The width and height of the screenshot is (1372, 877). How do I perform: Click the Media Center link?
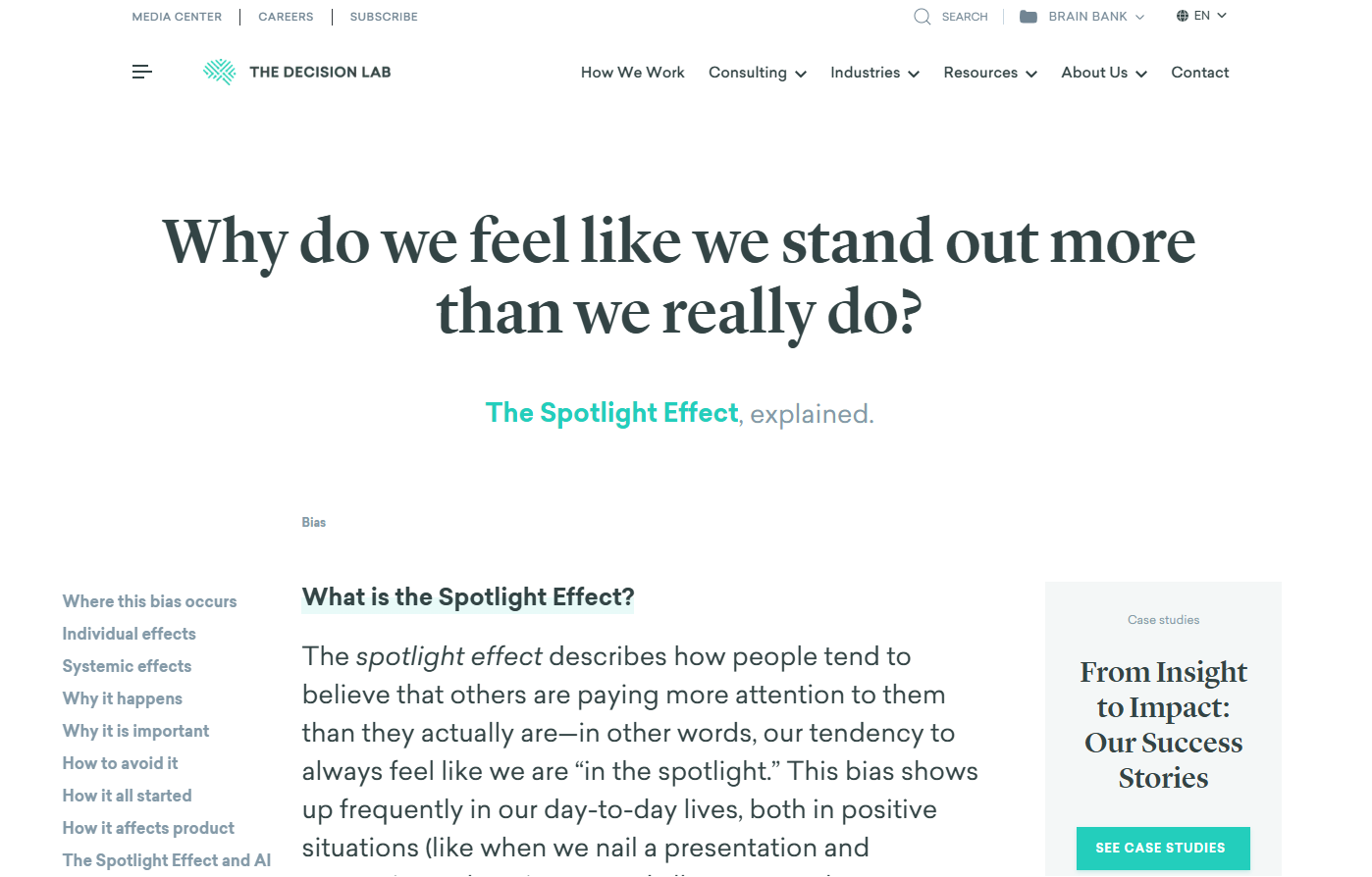tap(177, 17)
